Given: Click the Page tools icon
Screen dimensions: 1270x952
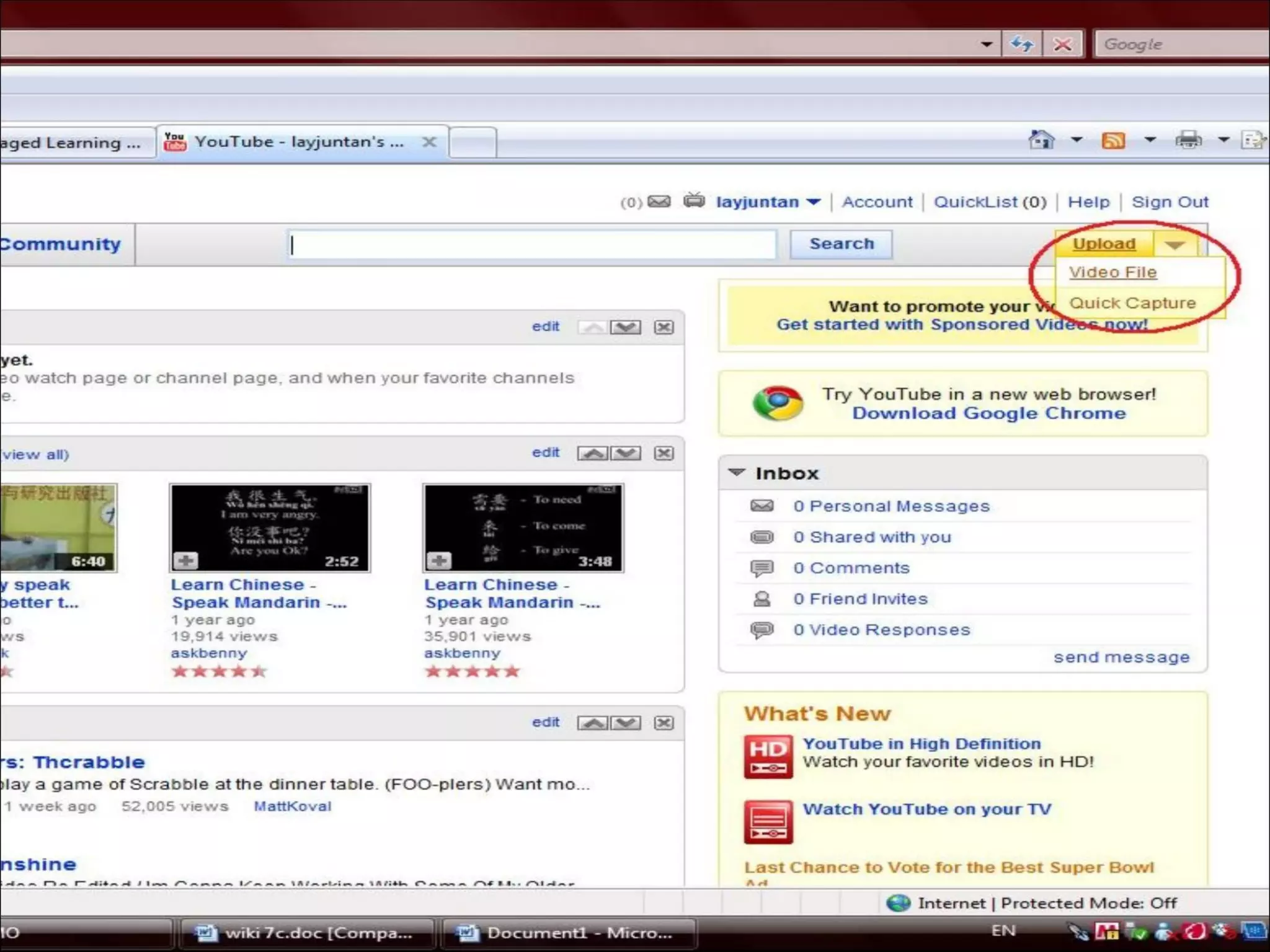Looking at the screenshot, I should click(x=1253, y=140).
